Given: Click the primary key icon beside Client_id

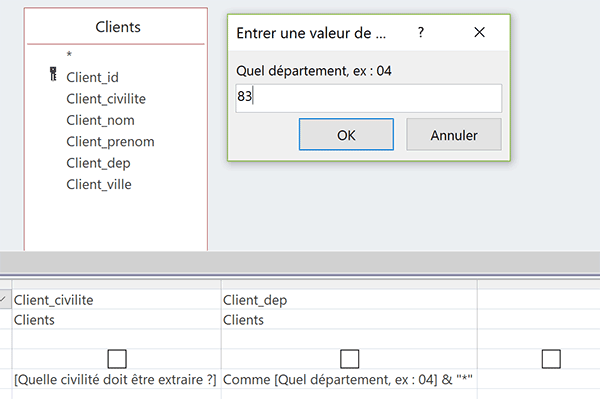Looking at the screenshot, I should 53,74.
